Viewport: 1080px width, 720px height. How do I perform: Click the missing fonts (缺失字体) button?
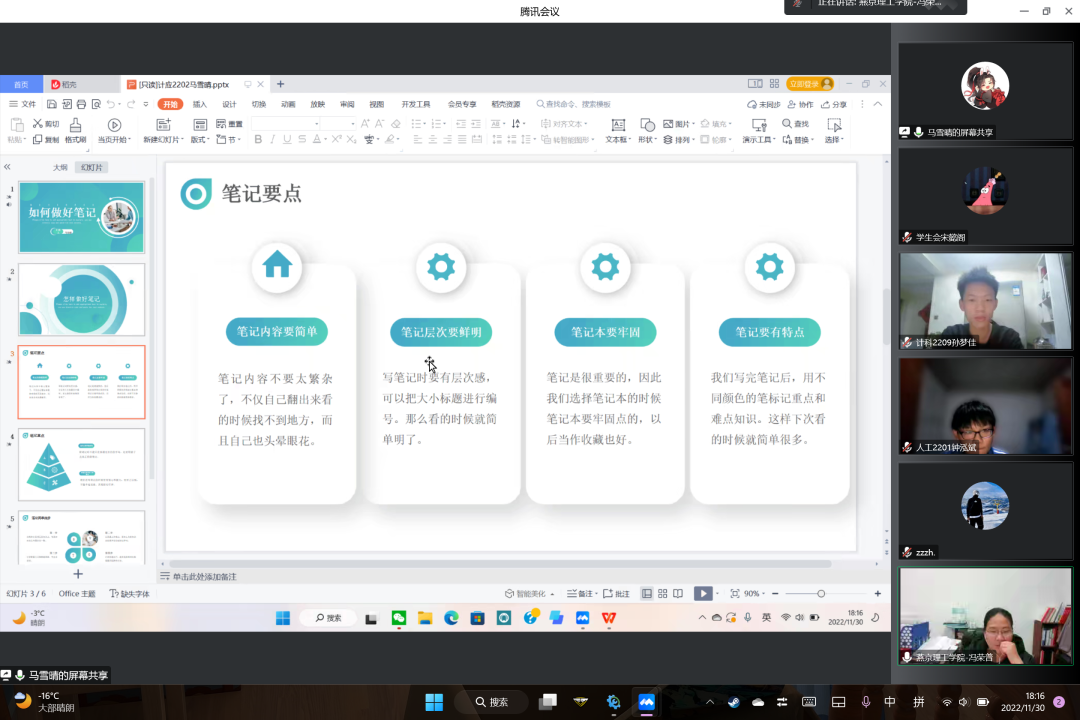130,594
